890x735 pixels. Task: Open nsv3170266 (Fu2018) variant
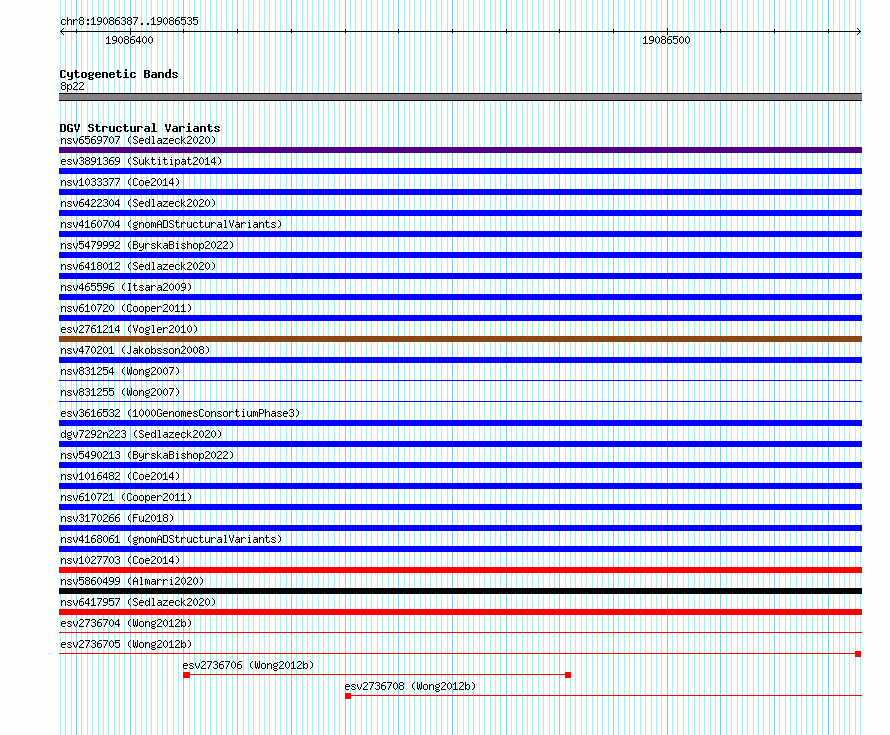click(x=117, y=518)
